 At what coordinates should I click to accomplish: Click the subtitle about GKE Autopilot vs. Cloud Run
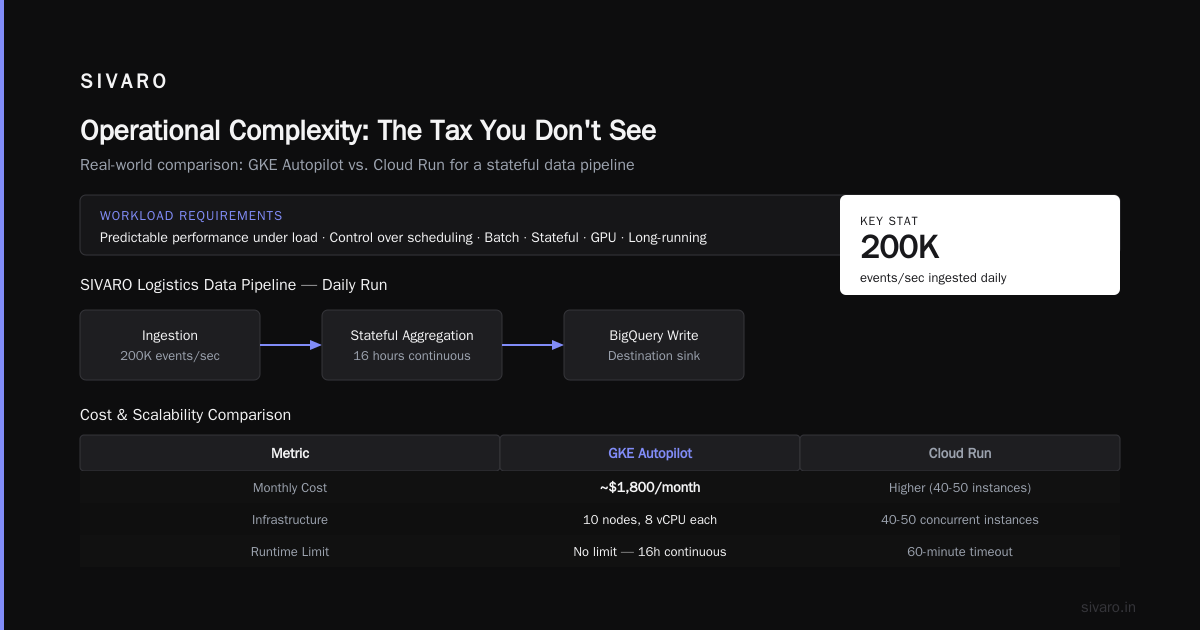coord(357,165)
